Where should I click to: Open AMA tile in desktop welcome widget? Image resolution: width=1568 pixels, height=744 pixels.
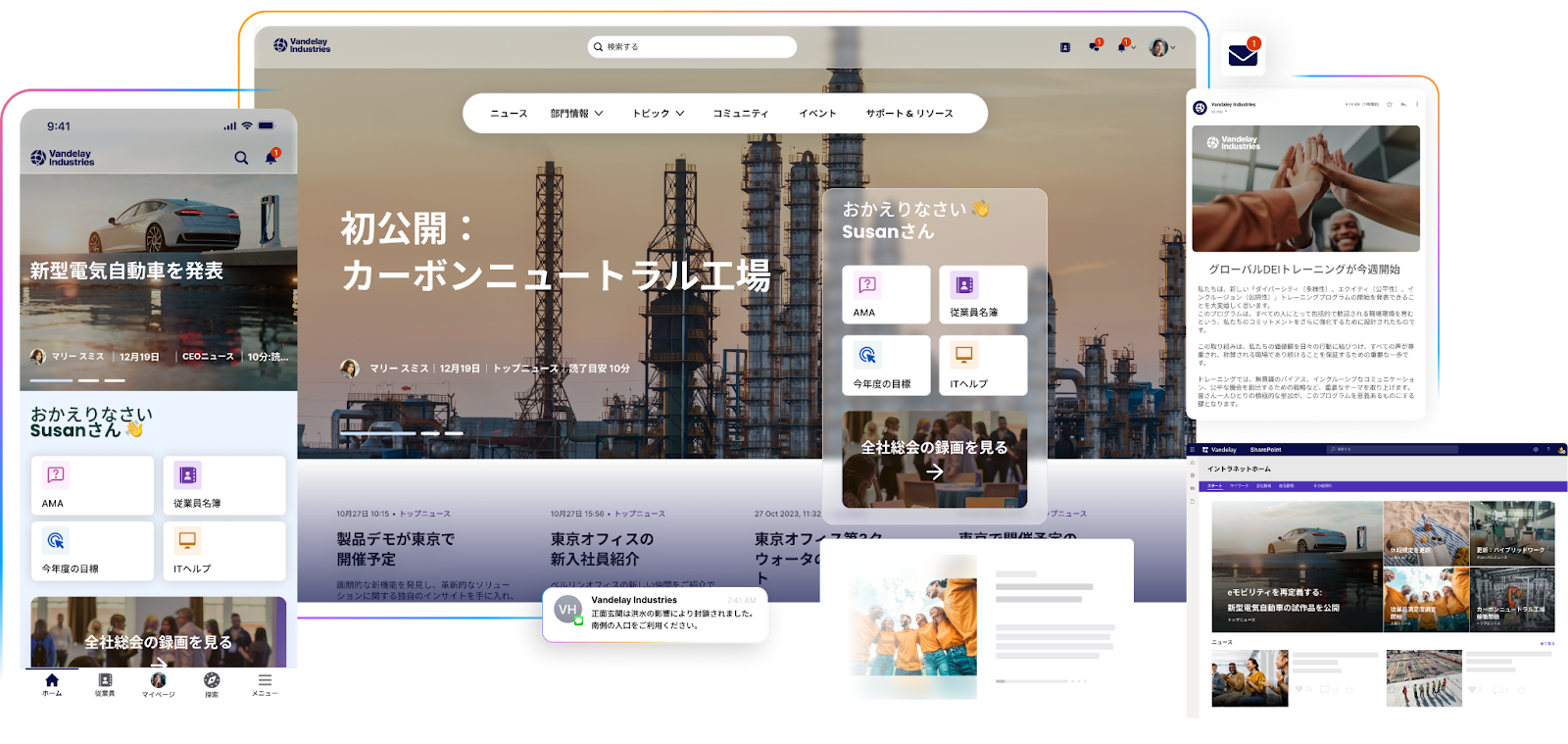886,294
